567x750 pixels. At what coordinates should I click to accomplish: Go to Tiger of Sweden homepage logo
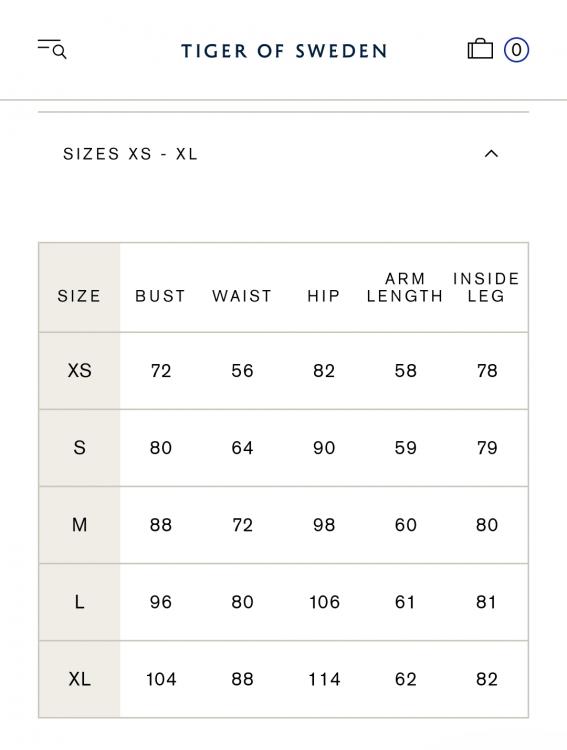[x=284, y=51]
